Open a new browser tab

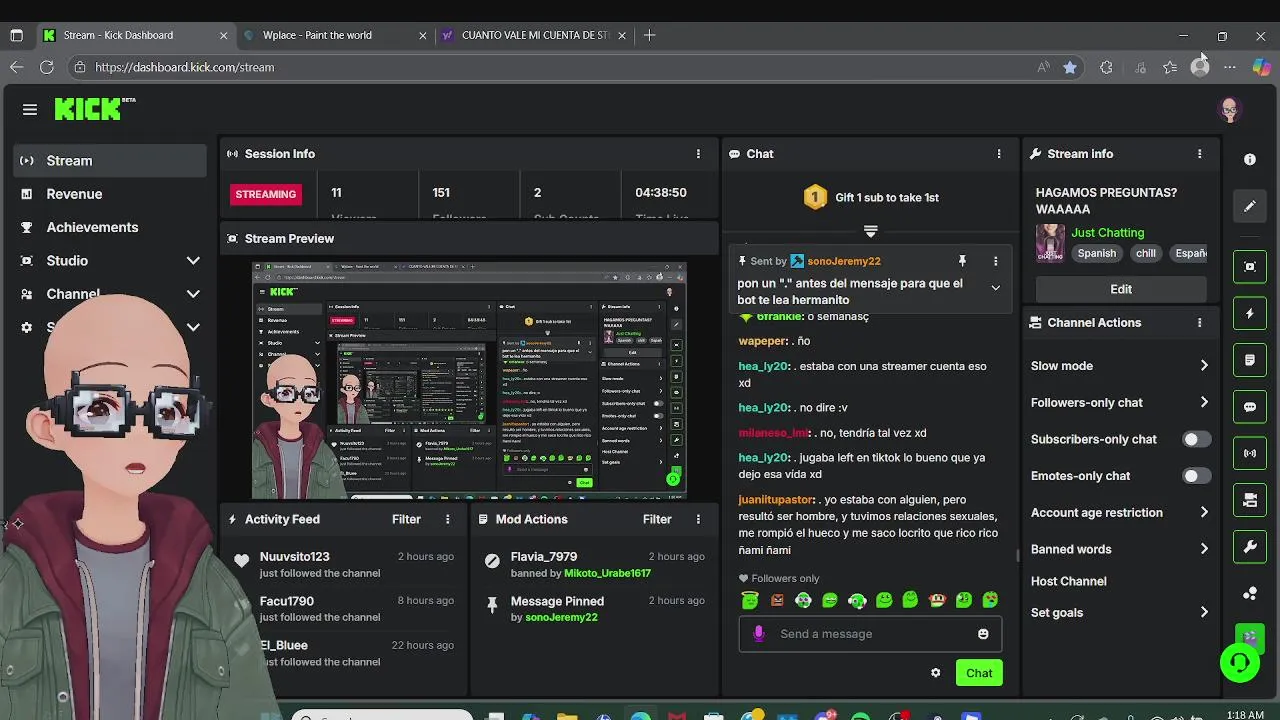point(650,35)
